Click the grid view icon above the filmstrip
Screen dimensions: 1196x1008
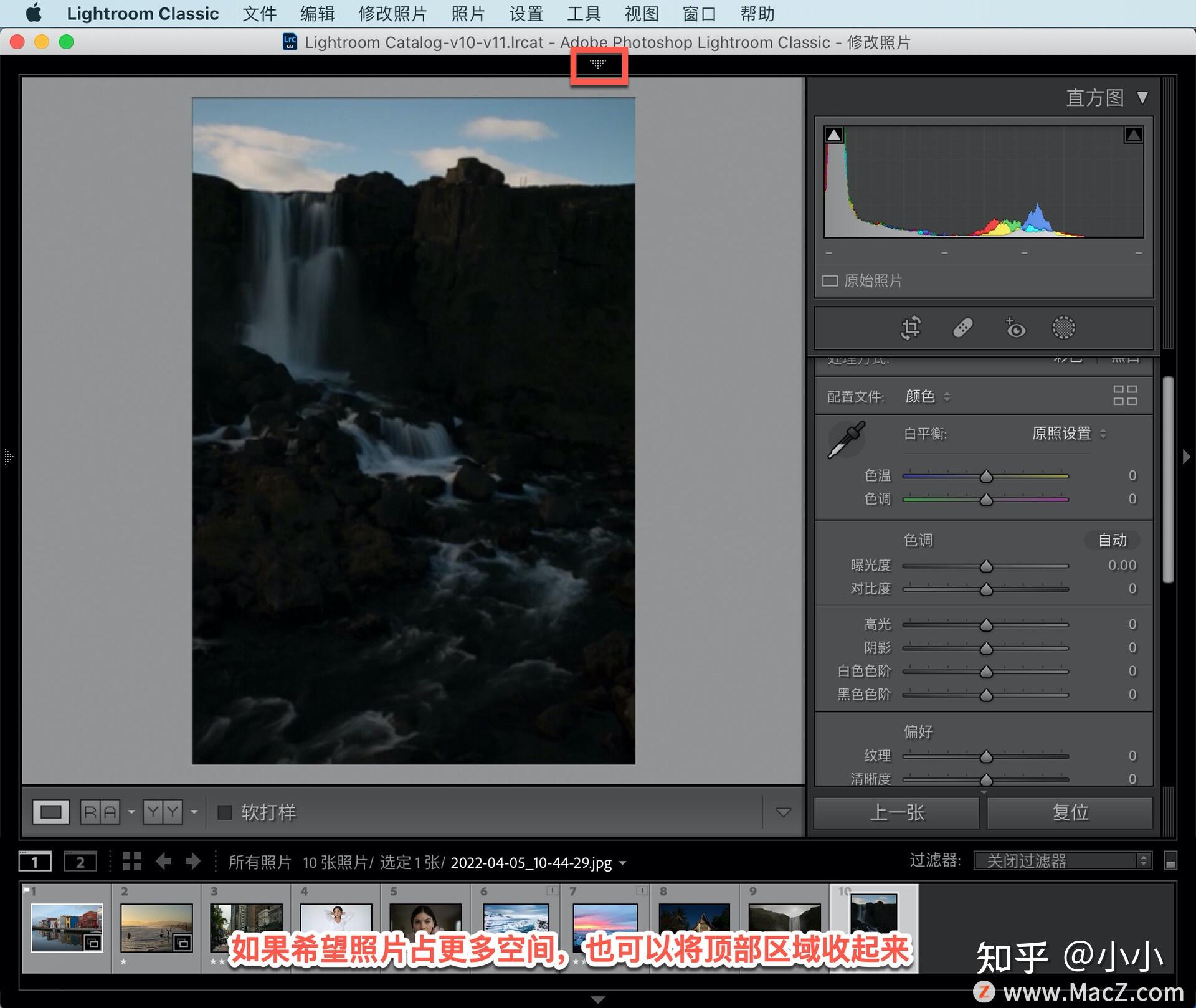(x=131, y=862)
